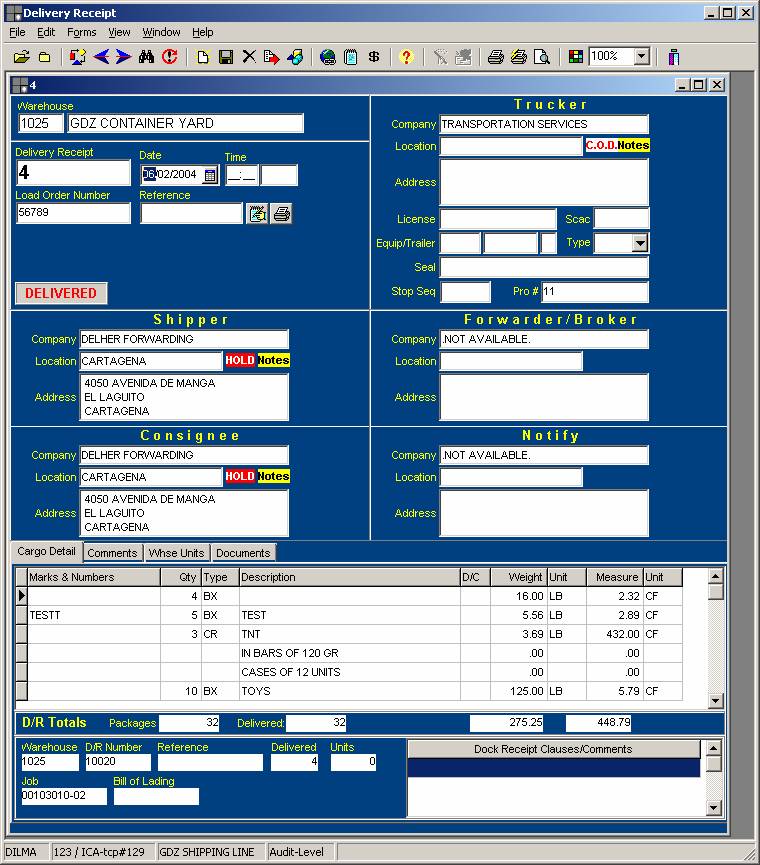This screenshot has width=760, height=865.
Task: Go to previous record with blue left arrow
Action: (101, 57)
